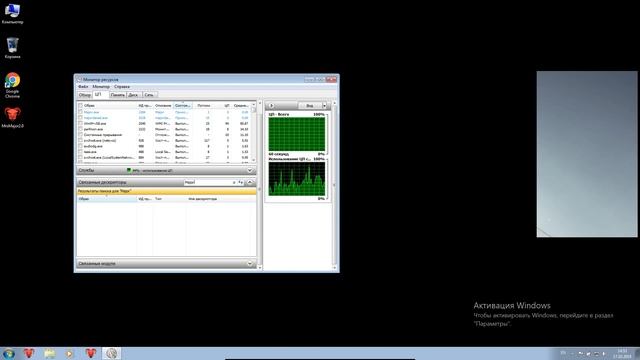Open the Справка menu

point(122,87)
